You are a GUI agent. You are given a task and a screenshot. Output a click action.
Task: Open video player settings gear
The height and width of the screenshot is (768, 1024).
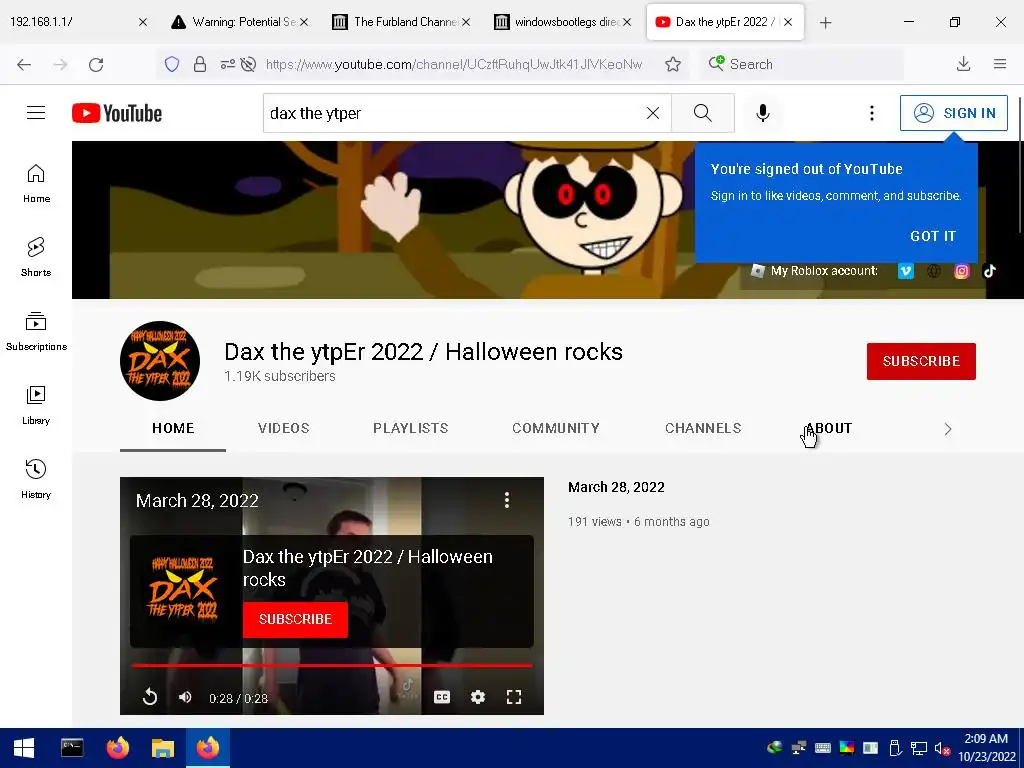pyautogui.click(x=478, y=697)
